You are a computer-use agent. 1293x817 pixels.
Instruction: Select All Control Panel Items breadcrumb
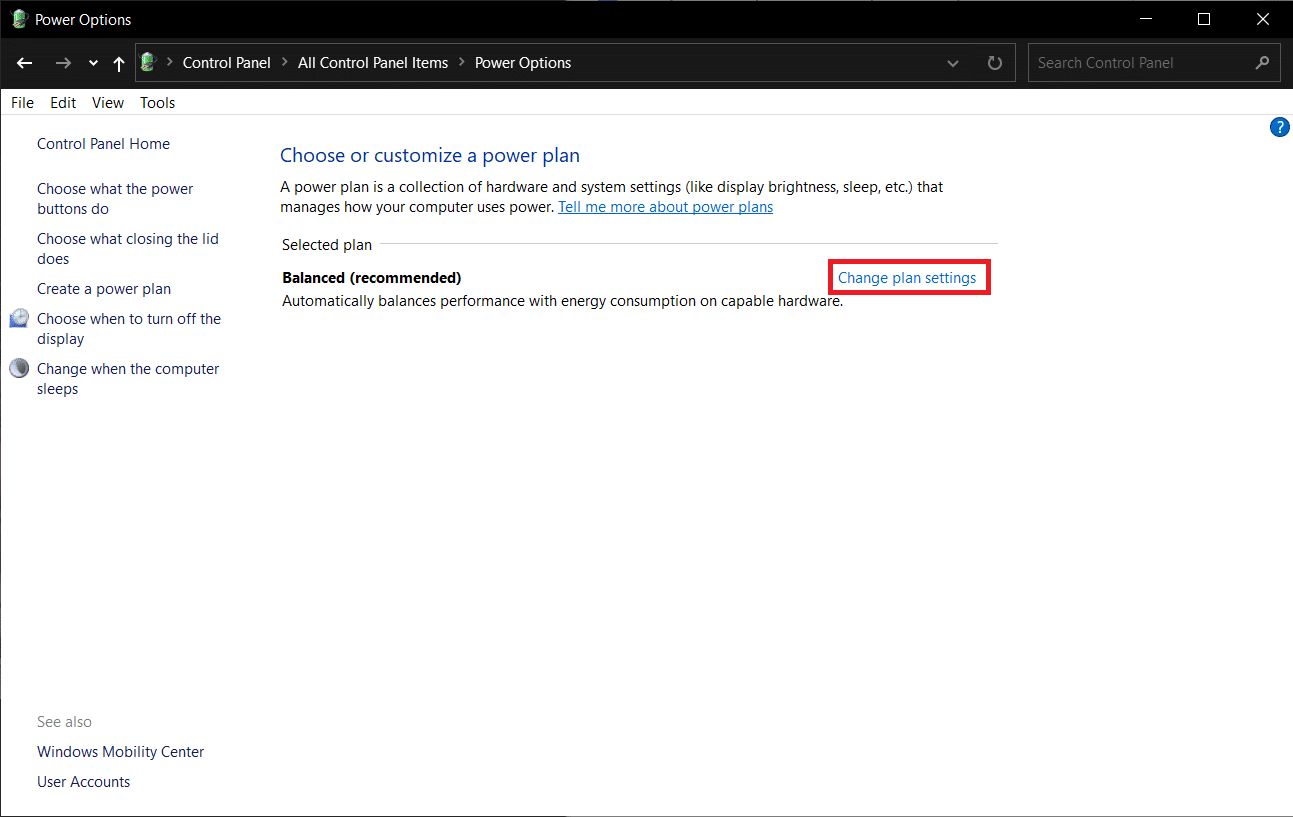coord(373,62)
